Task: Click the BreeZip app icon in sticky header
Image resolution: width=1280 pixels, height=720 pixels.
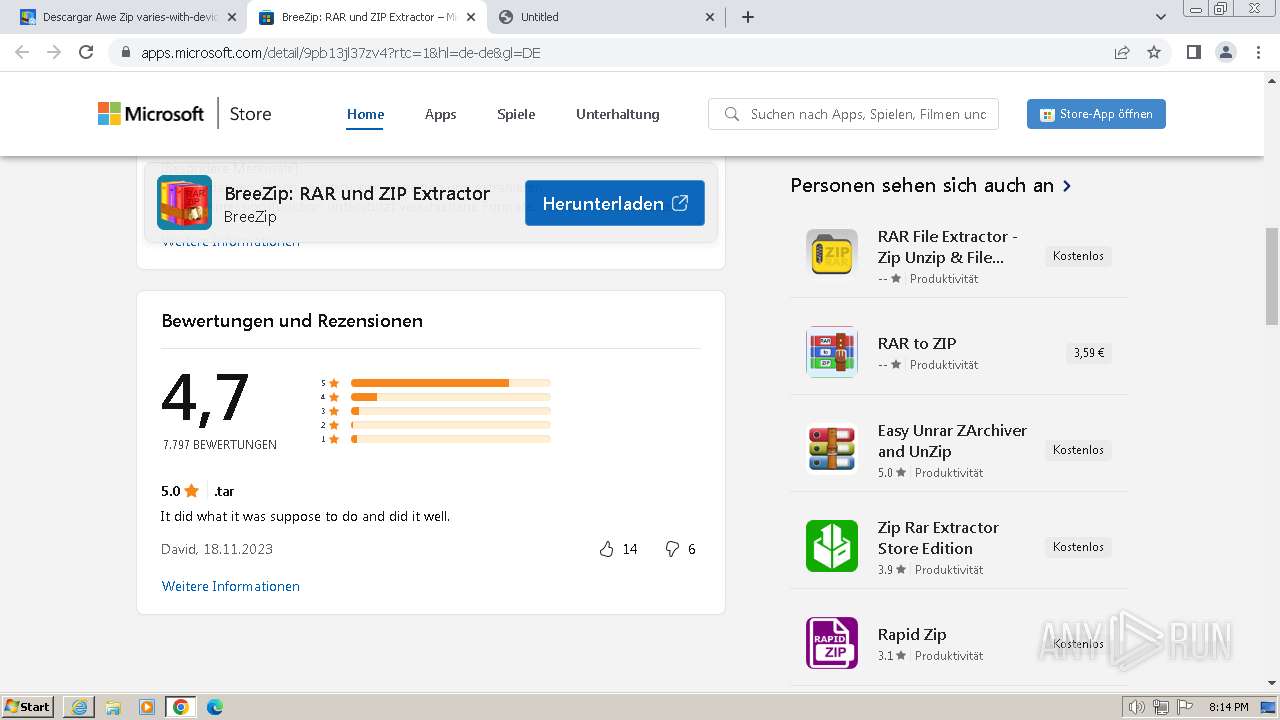Action: (x=184, y=203)
